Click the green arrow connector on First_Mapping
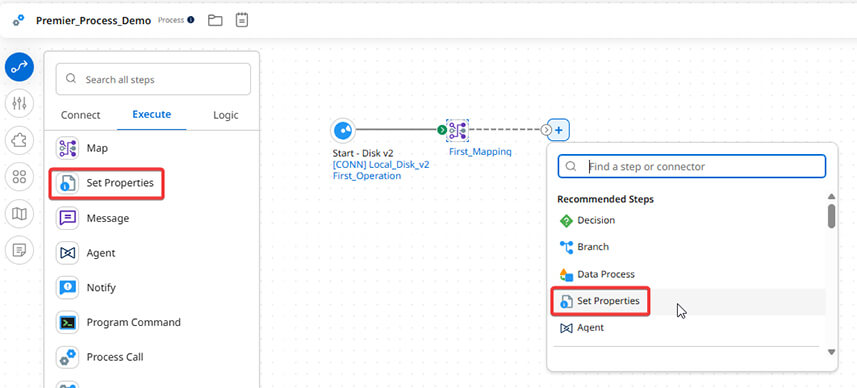Image resolution: width=857 pixels, height=388 pixels. [x=441, y=130]
